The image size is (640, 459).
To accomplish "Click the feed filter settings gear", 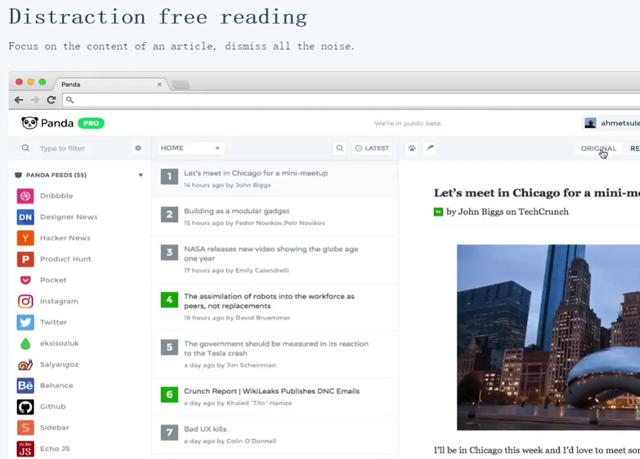I will click(138, 148).
